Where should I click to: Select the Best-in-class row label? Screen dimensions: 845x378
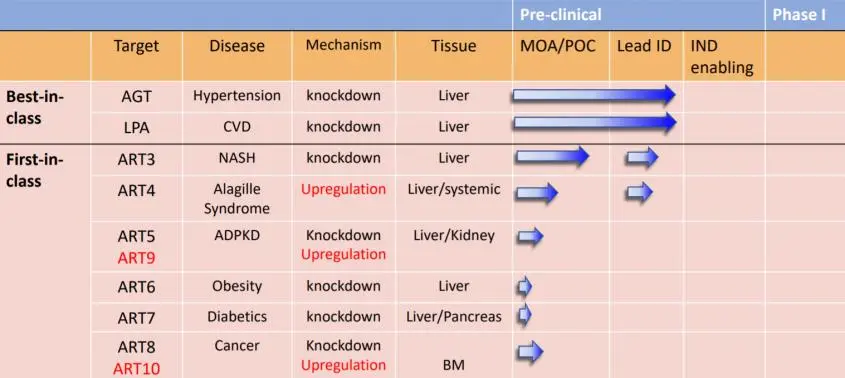36,108
